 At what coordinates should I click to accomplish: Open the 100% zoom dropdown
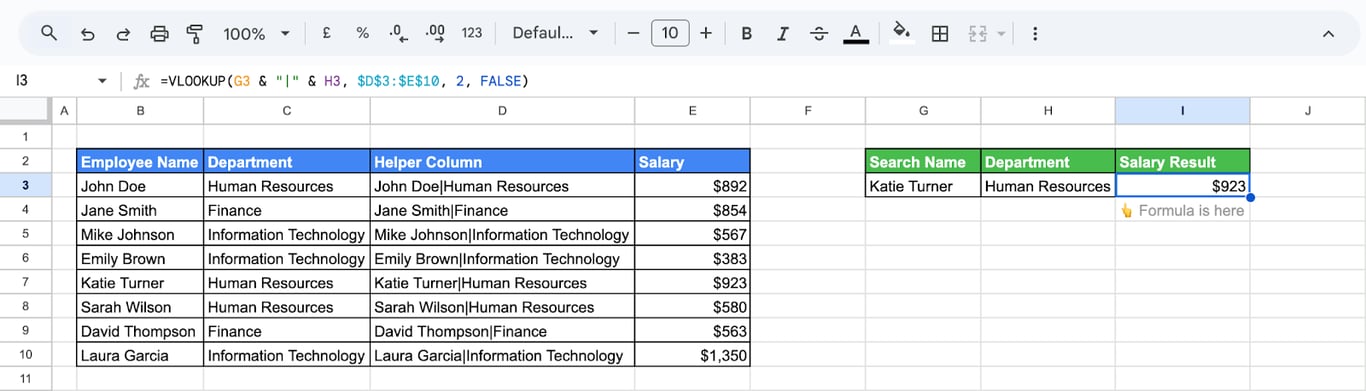[x=256, y=33]
